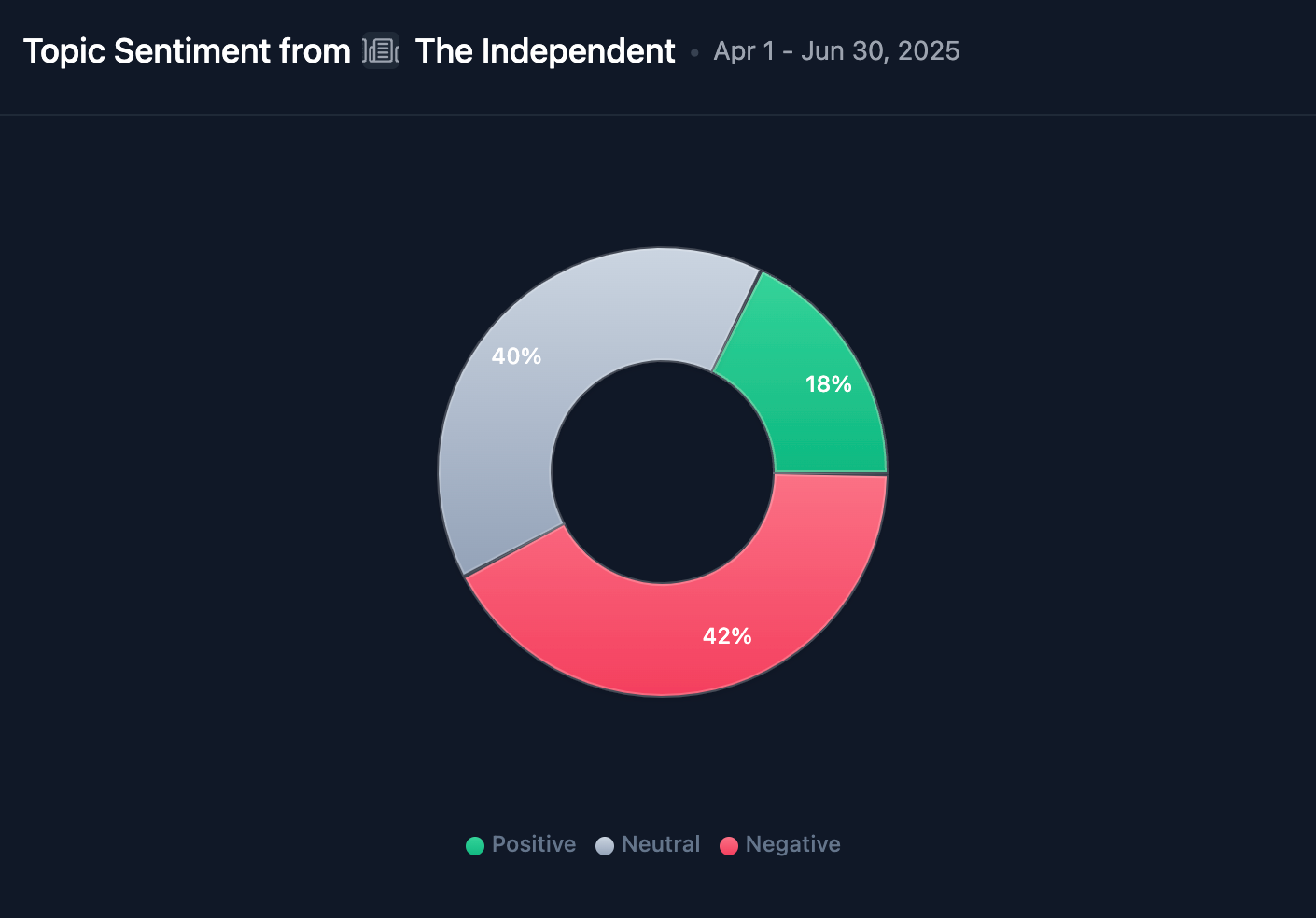Click the newspaper icon beside The Independent
The height and width of the screenshot is (918, 1316).
(381, 50)
